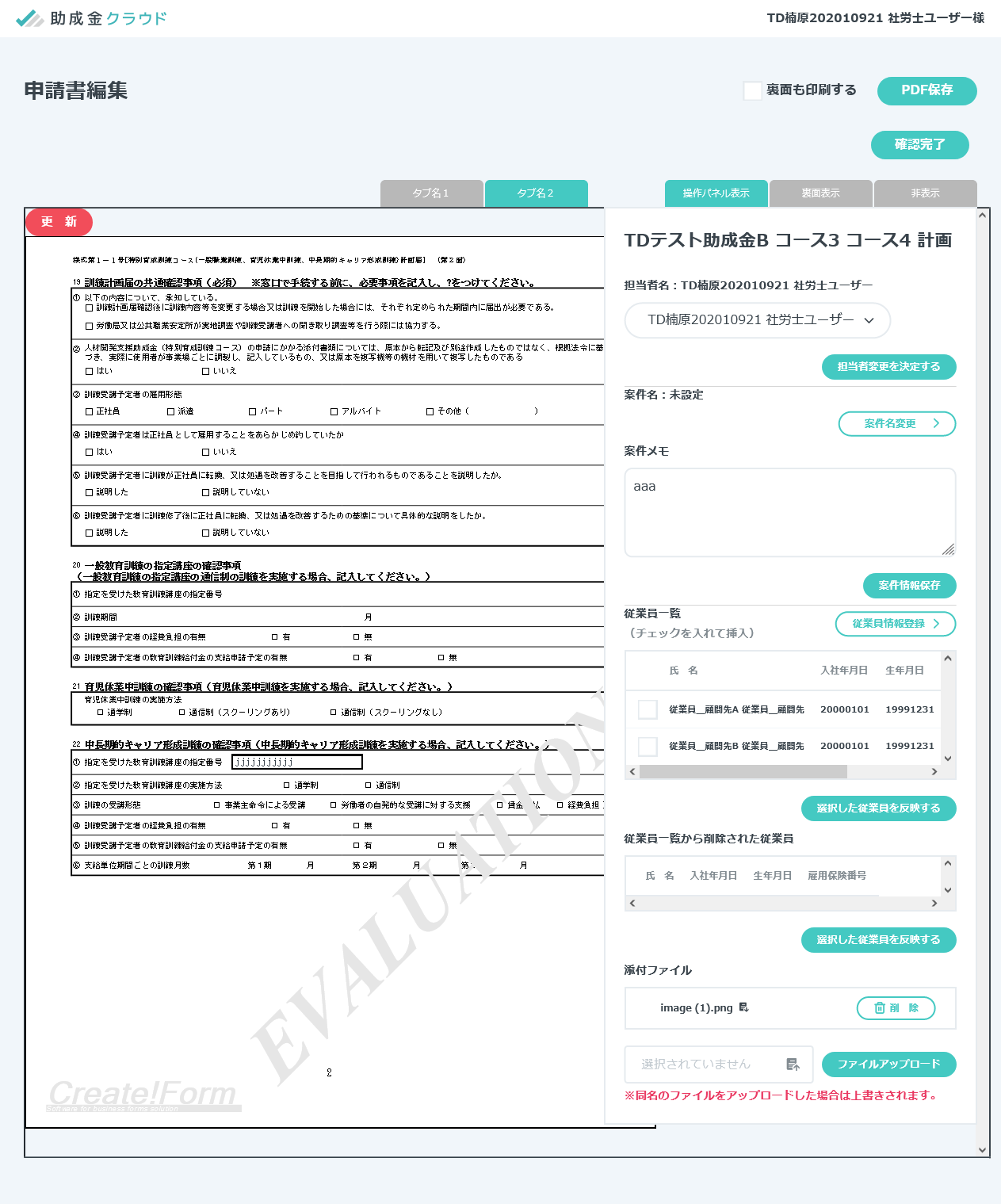The height and width of the screenshot is (1204, 1001).
Task: Click the chevron arrow on 案件名変更
Action: [936, 423]
